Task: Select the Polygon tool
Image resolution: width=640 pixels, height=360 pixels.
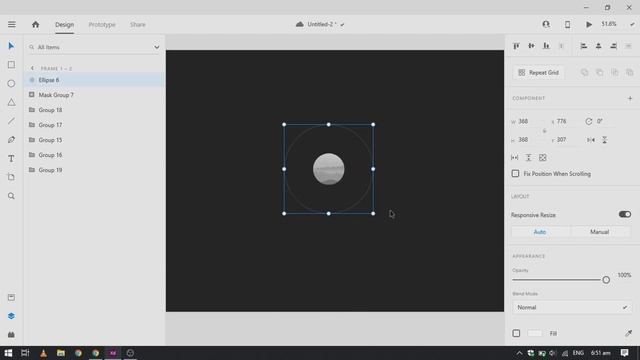Action: tap(11, 102)
